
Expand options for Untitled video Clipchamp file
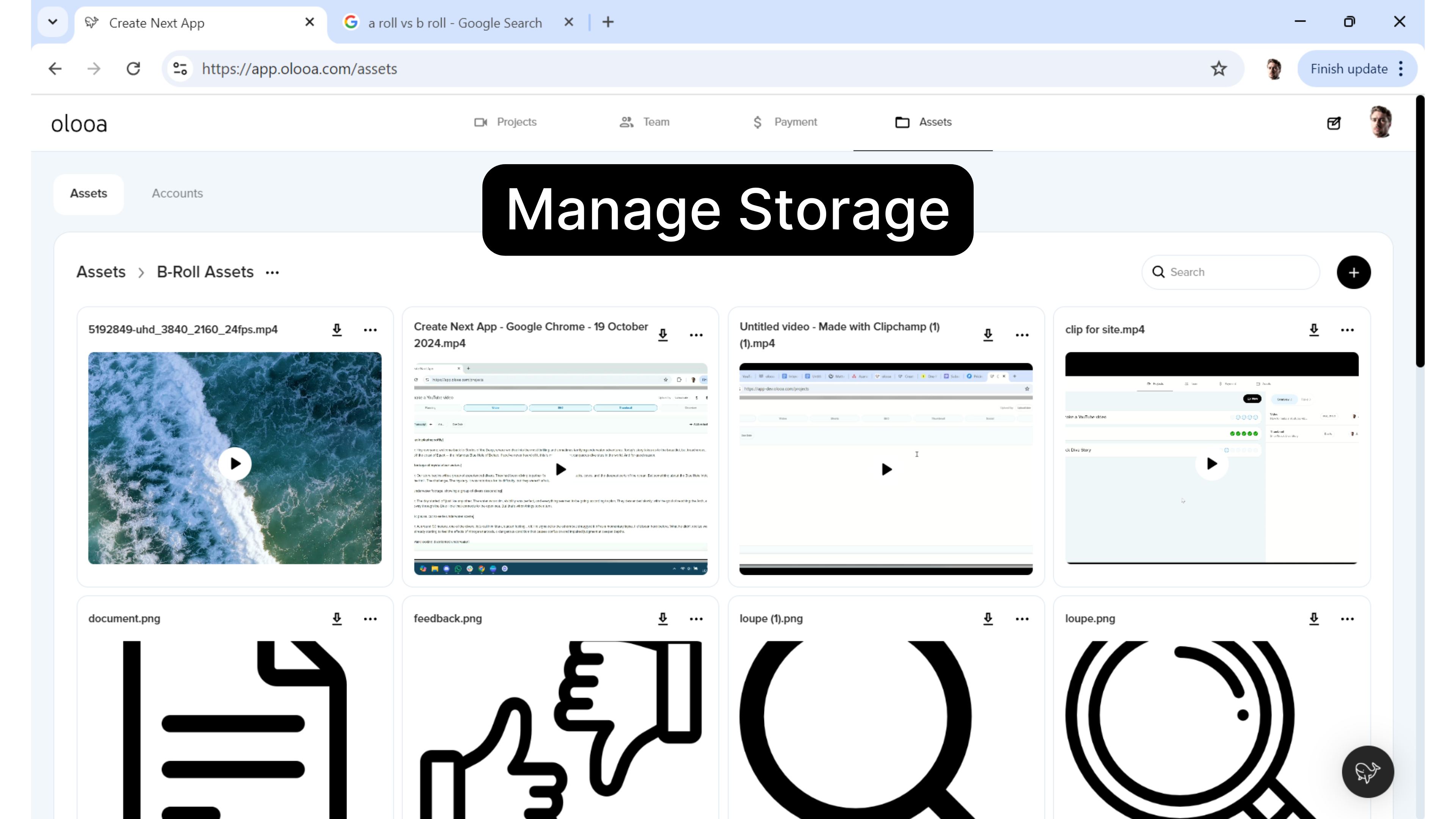1022,335
